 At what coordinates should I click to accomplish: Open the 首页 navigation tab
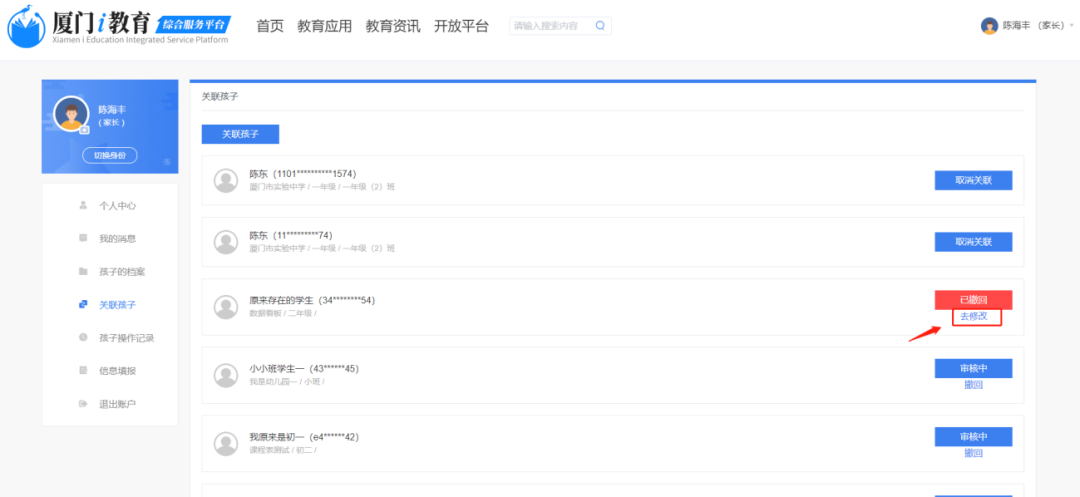coord(270,26)
